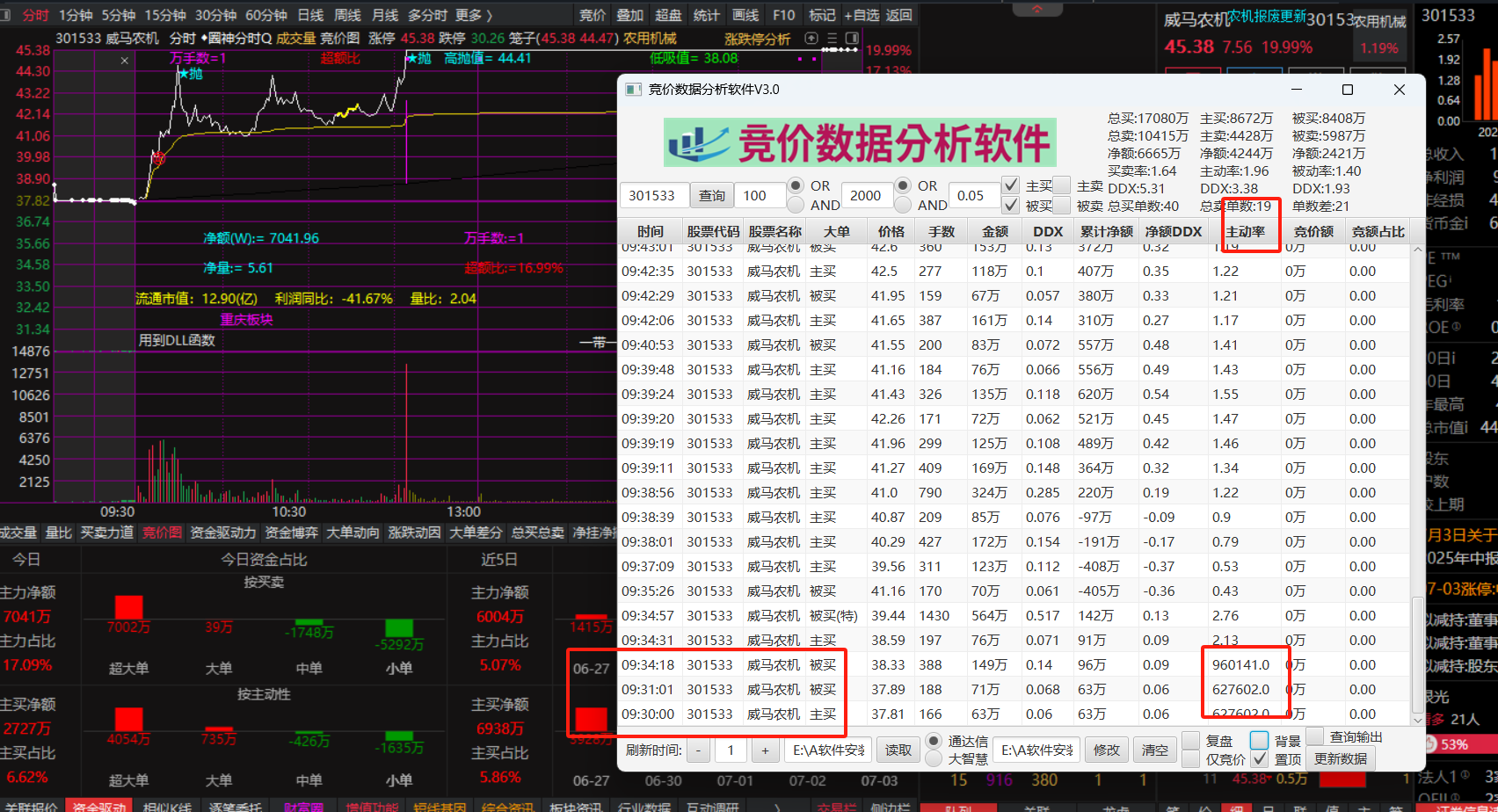Click the 标记 marker tool
The width and height of the screenshot is (1498, 812).
(x=823, y=14)
